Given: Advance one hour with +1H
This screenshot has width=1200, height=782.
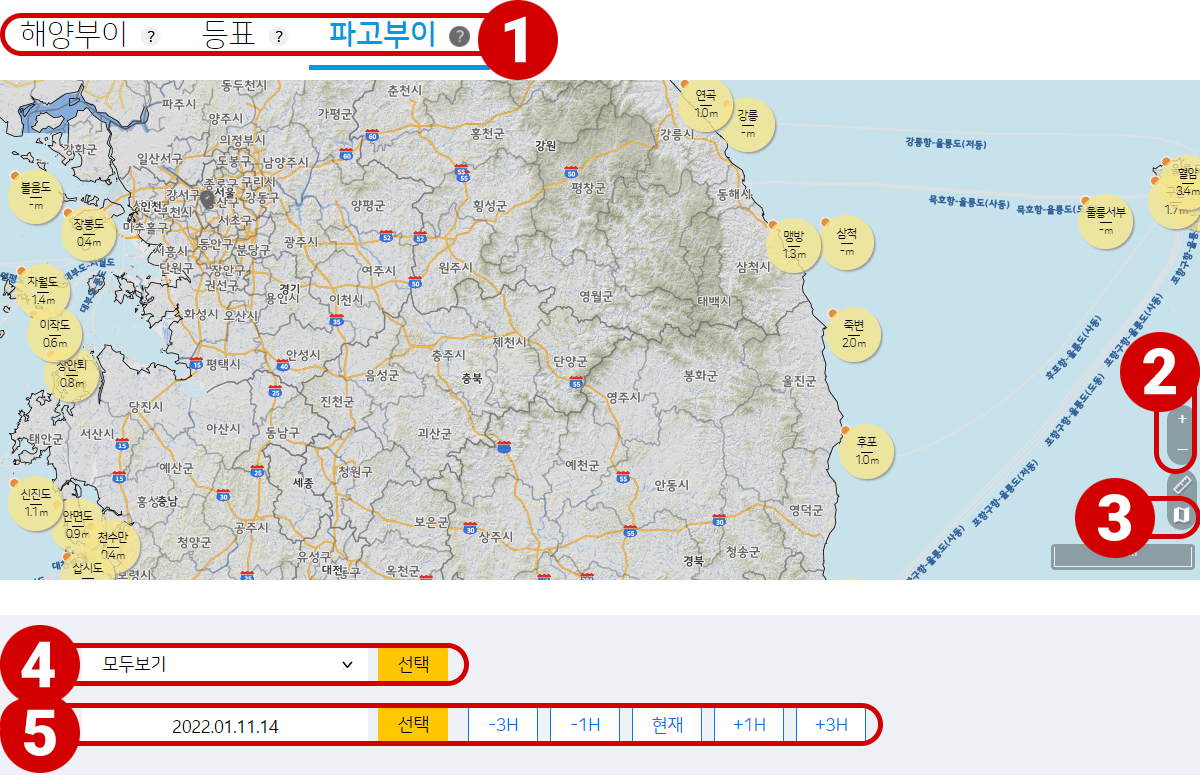Looking at the screenshot, I should click(x=749, y=725).
